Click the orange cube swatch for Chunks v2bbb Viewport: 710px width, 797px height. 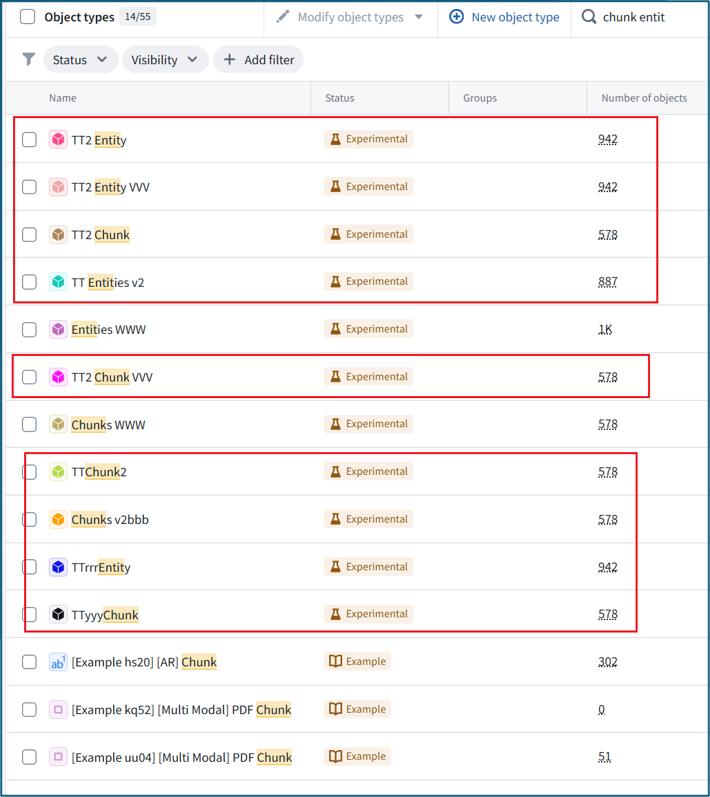pyautogui.click(x=58, y=519)
